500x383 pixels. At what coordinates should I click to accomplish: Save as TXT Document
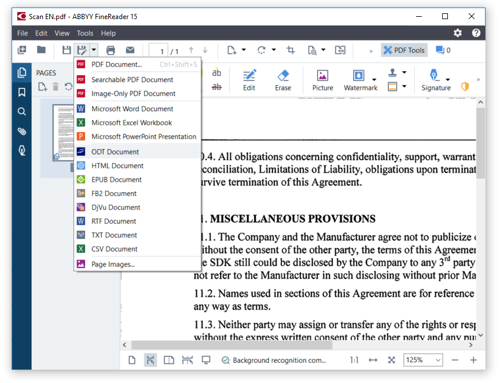coord(138,235)
